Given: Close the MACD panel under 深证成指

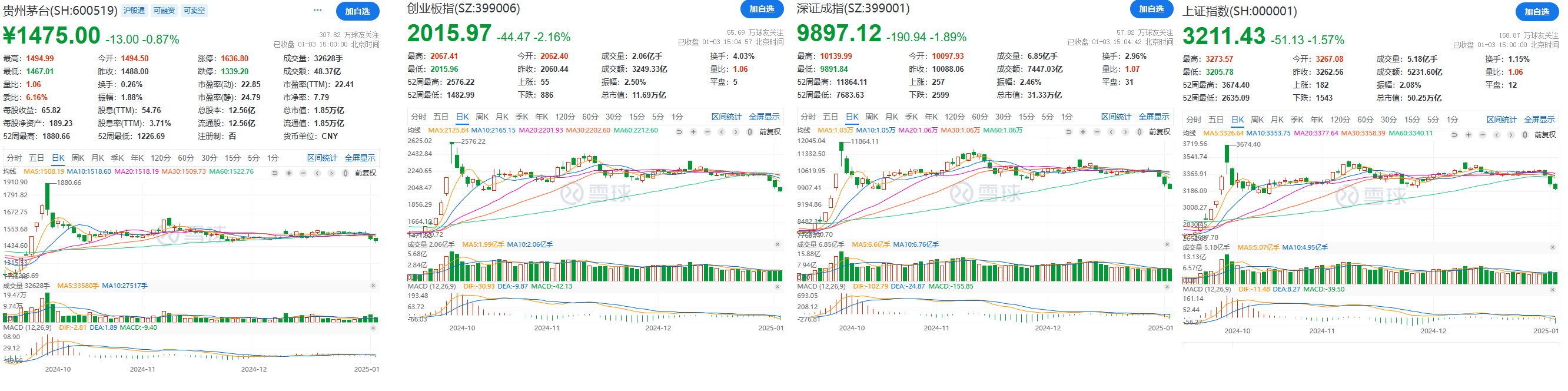Looking at the screenshot, I should (x=1167, y=286).
